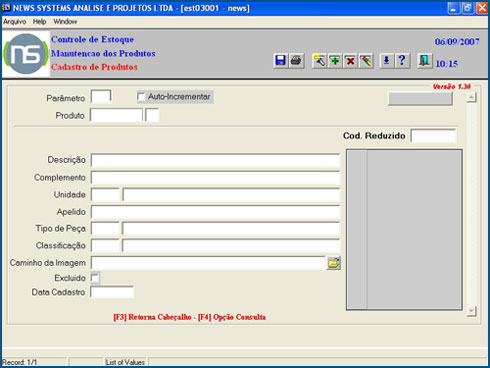Click the 'Manutencao dos Produtos' heading
490x368 pixels.
coord(103,53)
